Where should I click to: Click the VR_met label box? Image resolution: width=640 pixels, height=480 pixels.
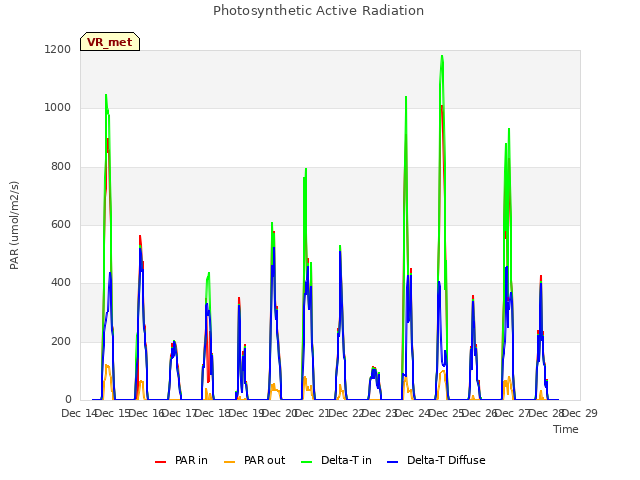coord(110,42)
